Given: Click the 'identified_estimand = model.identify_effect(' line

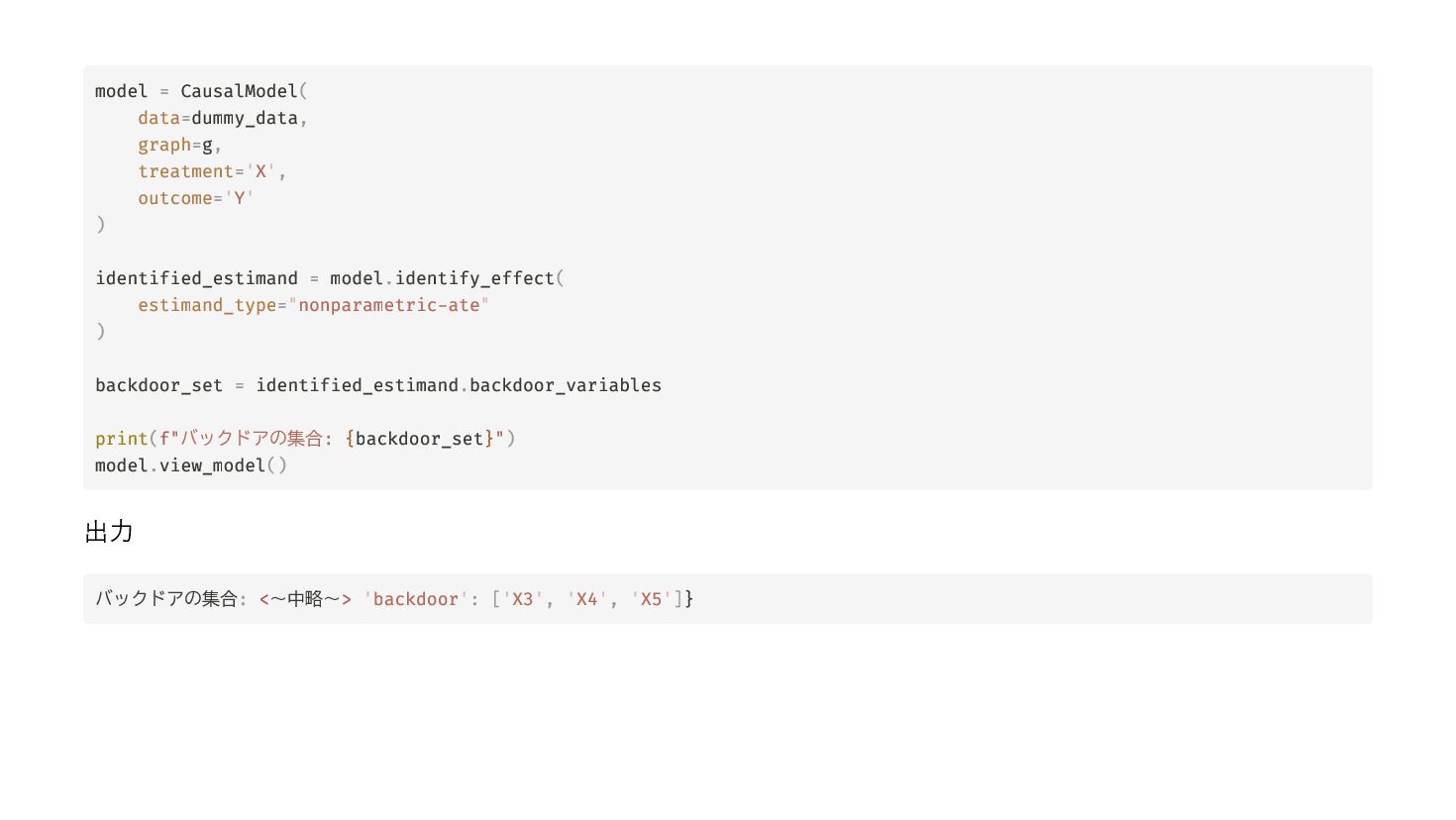Looking at the screenshot, I should [330, 278].
